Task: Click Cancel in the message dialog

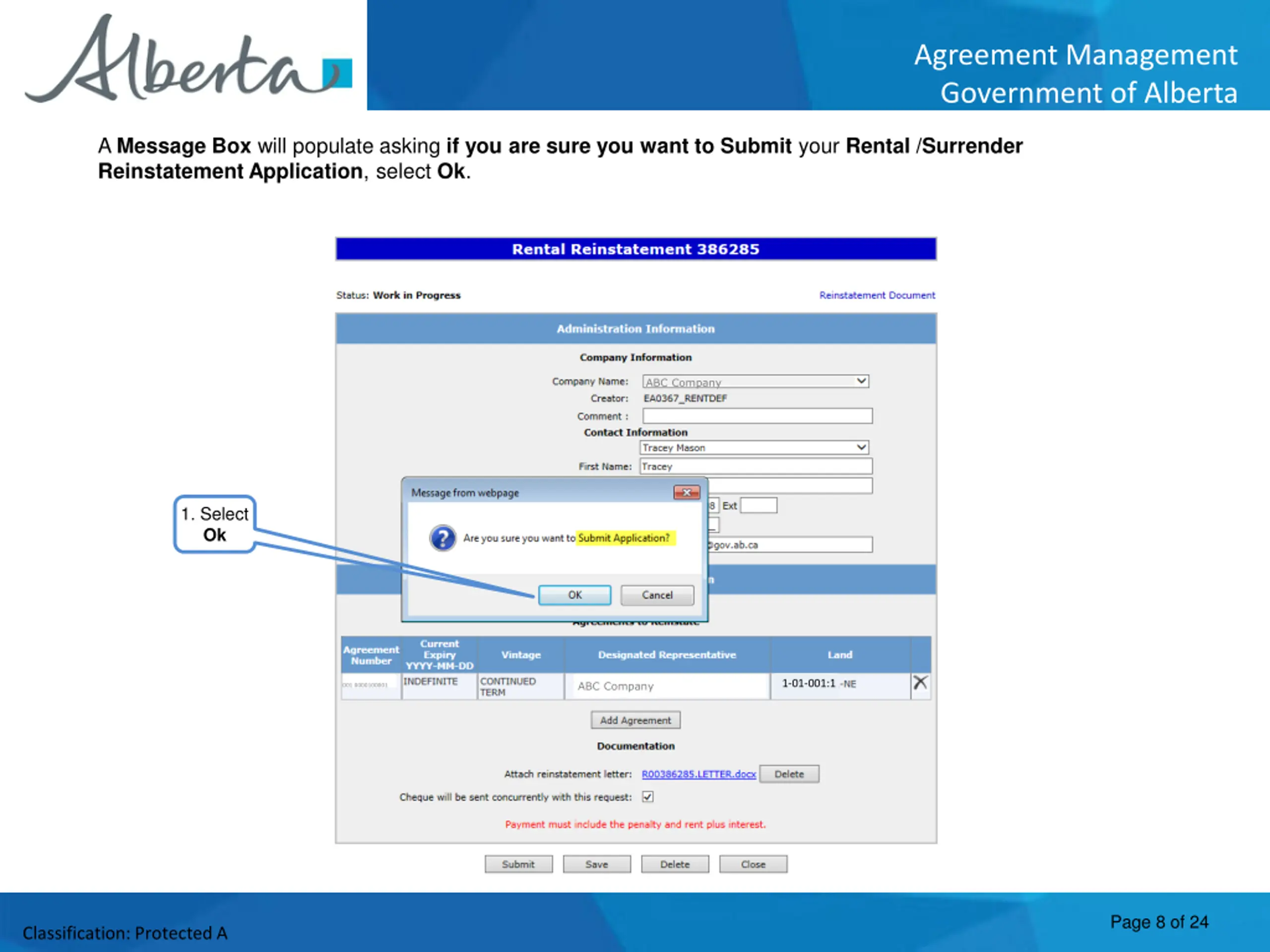Action: click(657, 595)
